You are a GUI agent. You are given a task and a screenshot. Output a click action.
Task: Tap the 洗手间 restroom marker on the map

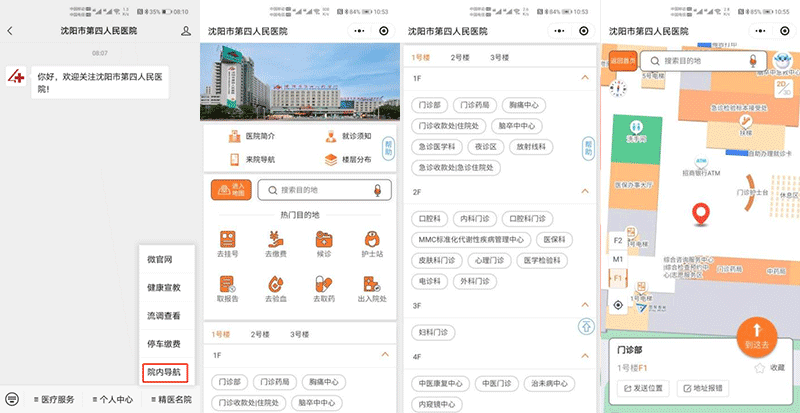[x=636, y=127]
